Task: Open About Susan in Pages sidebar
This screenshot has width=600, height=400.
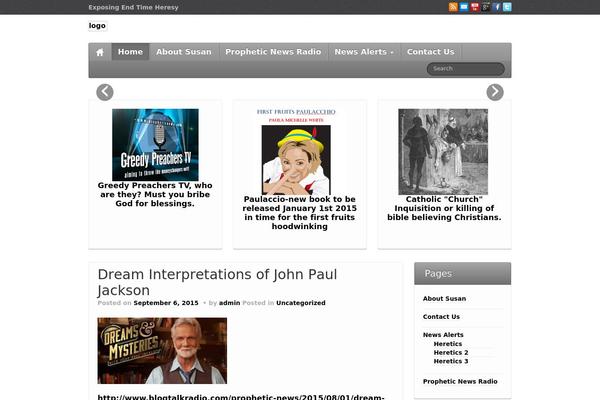Action: coord(444,299)
